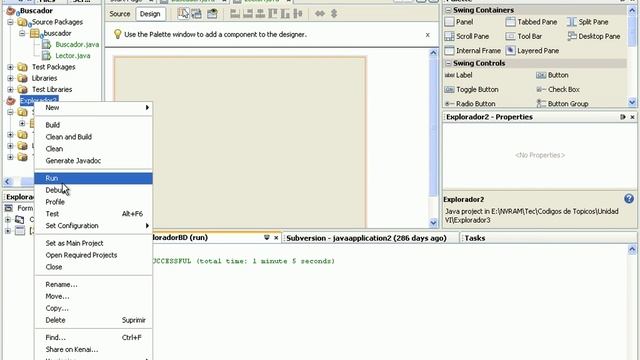The image size is (640, 360).
Task: Collapse Source Packages node under Buscador
Action: click(x=11, y=22)
